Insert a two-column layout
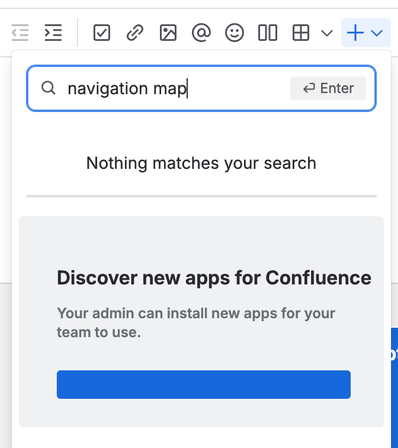Screen dimensions: 398x448 tap(268, 33)
